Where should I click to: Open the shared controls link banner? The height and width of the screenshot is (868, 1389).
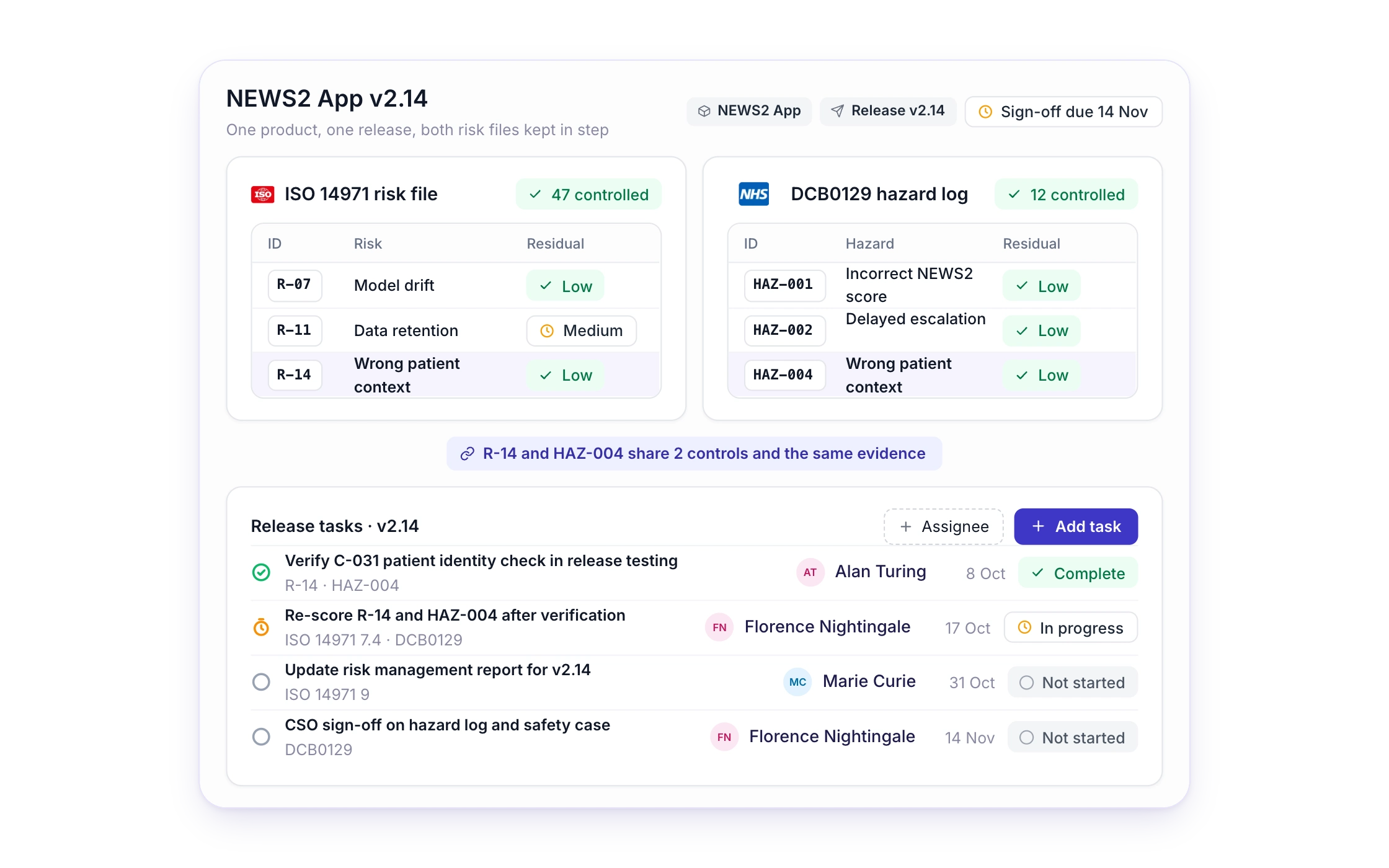(x=694, y=454)
